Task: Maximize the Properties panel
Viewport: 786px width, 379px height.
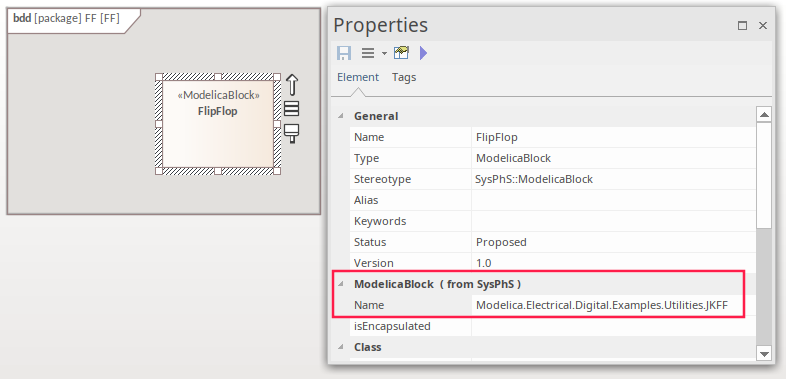Action: [x=742, y=26]
